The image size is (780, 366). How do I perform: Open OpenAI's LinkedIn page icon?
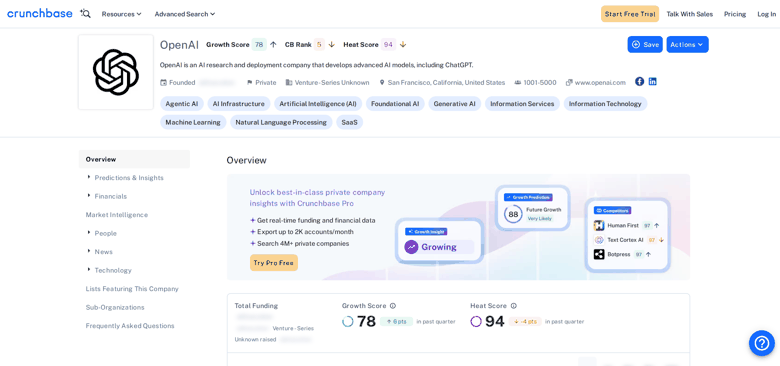tap(652, 82)
